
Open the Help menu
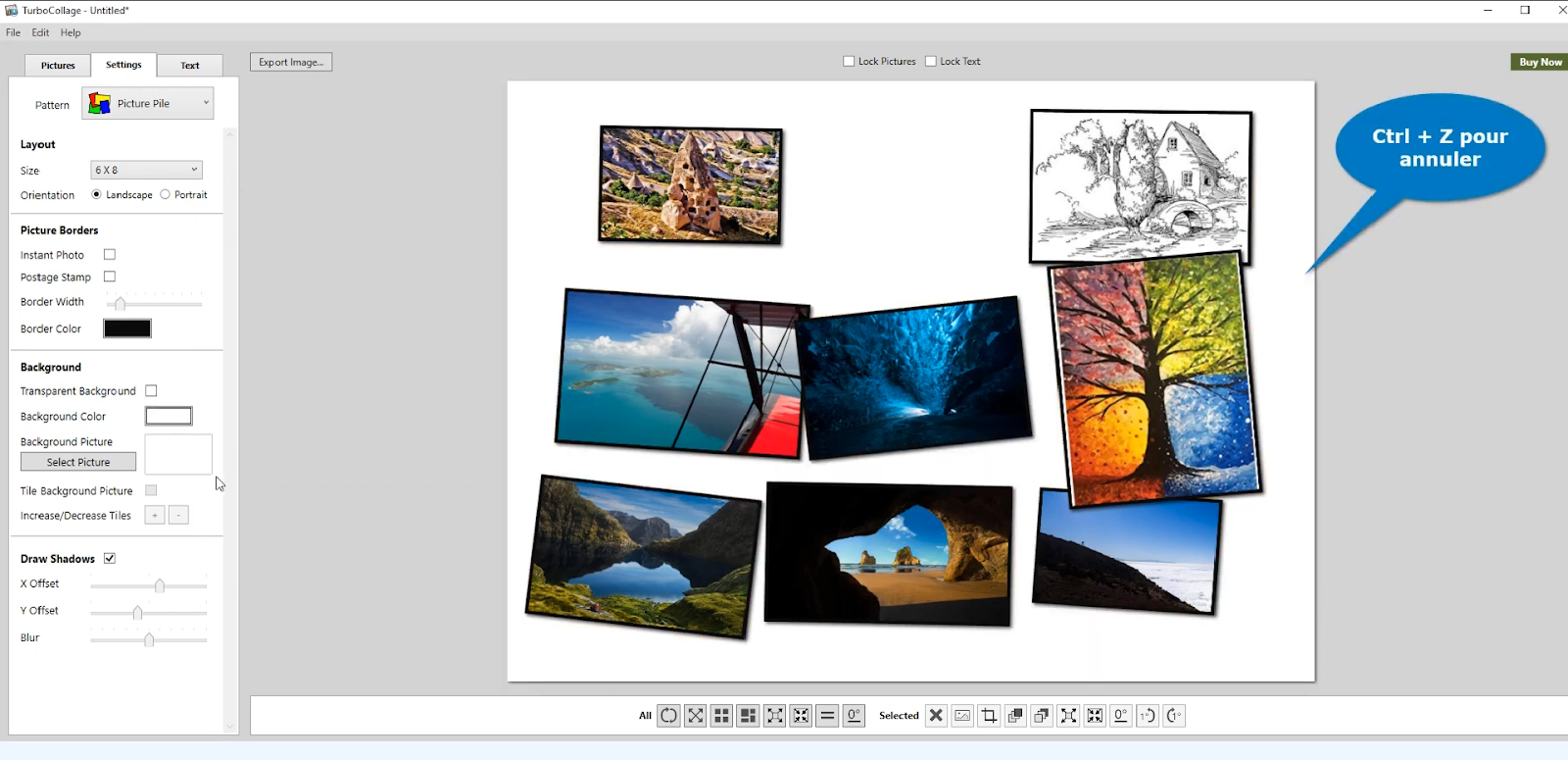[x=71, y=32]
